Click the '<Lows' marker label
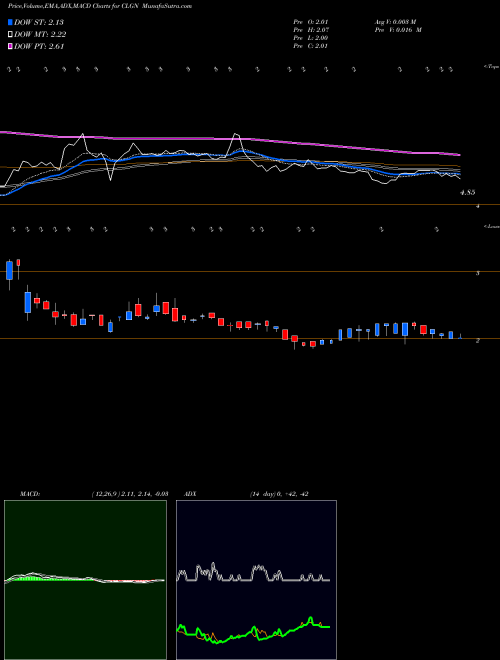The image size is (500, 660). pos(491,226)
